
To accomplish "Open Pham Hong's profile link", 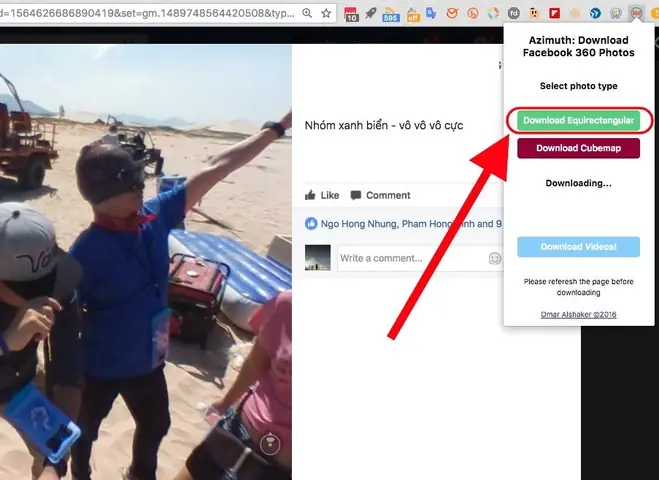I will tap(438, 224).
